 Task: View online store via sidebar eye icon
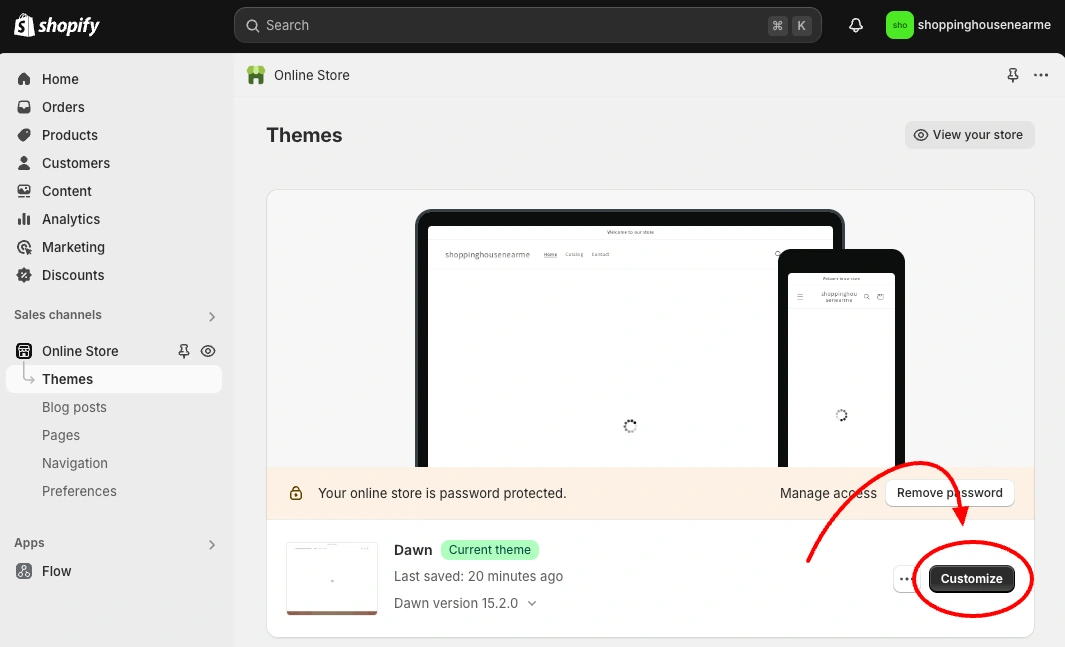pos(208,351)
